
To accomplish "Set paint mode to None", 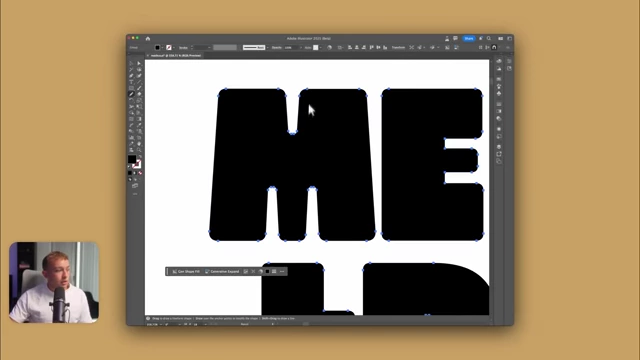I will 141,173.
